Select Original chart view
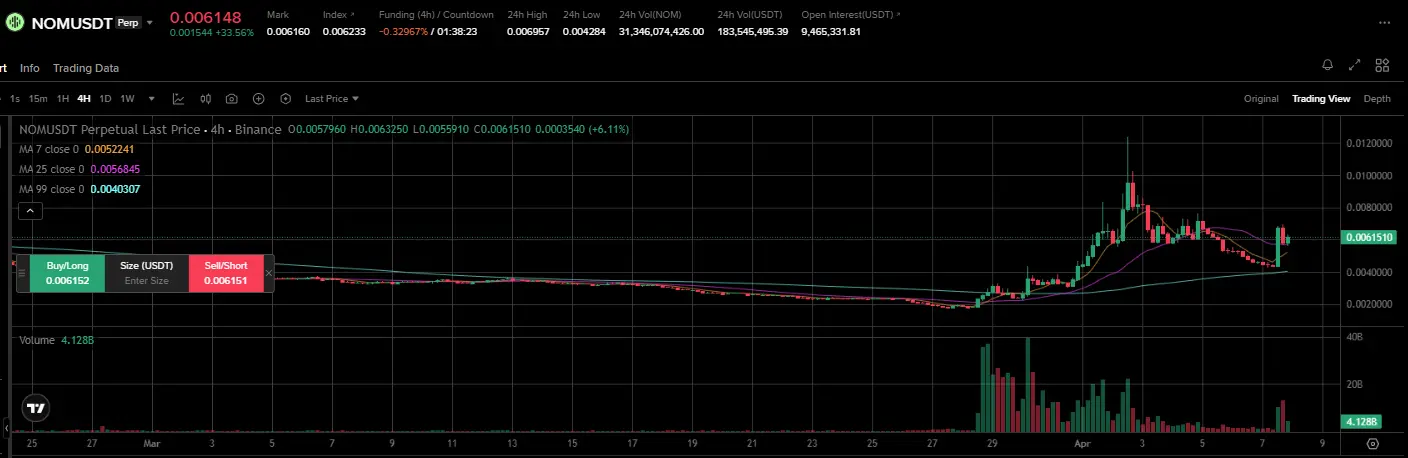 (1261, 99)
